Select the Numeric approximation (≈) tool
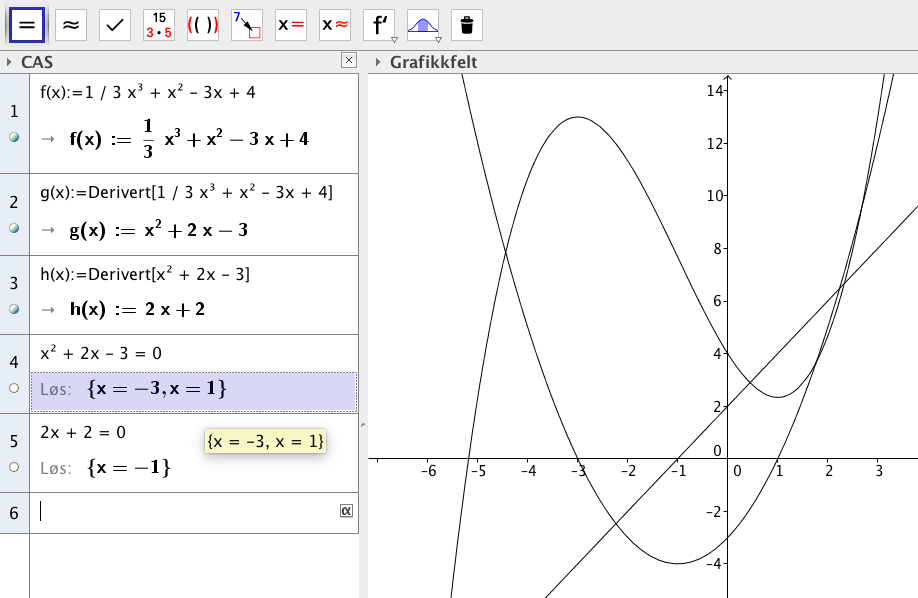 tap(71, 25)
